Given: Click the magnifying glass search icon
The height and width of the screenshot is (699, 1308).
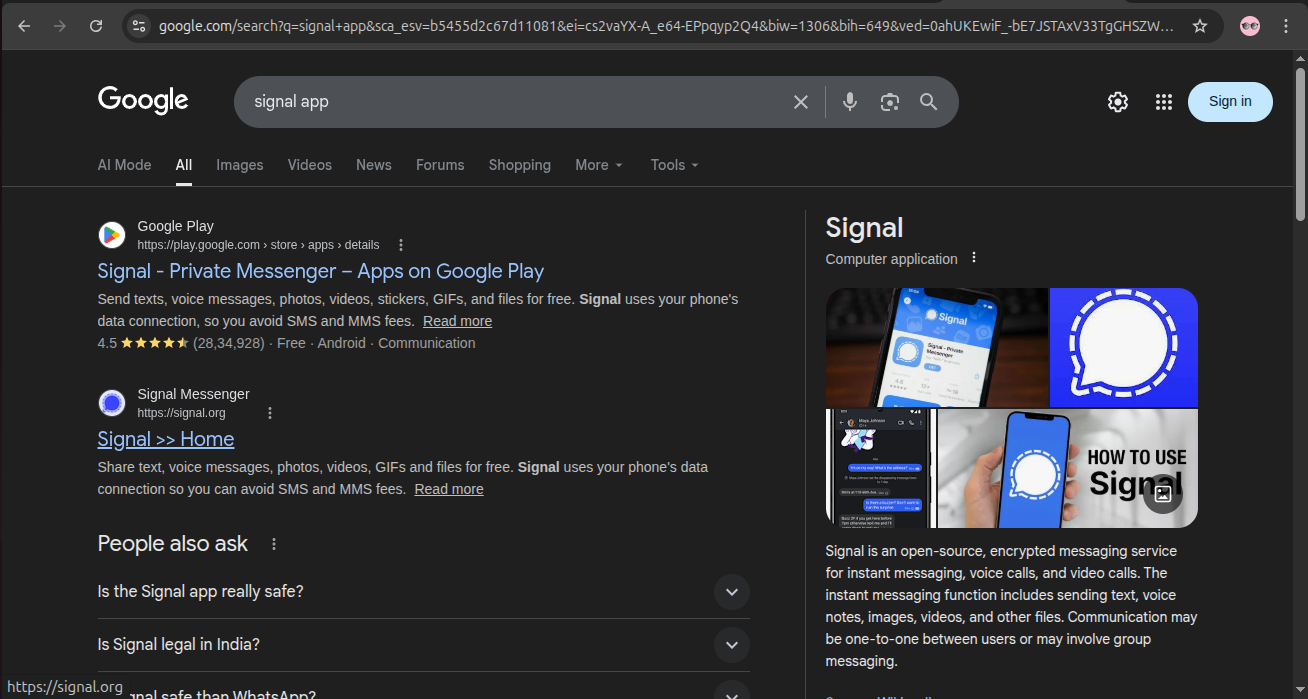Looking at the screenshot, I should 929,102.
